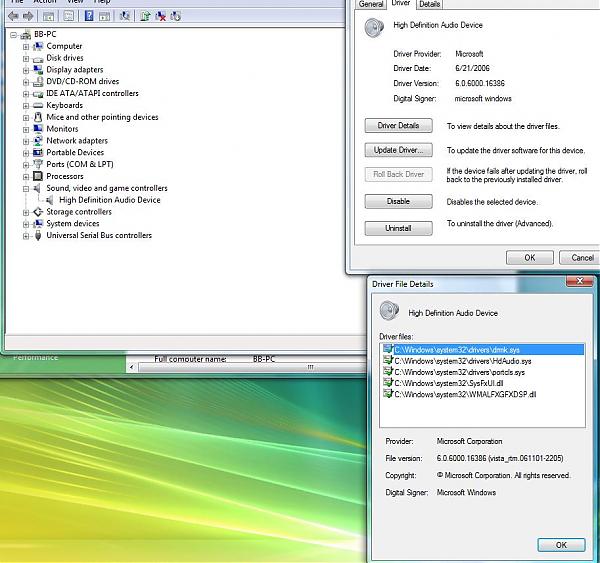
Task: Expand the Display adapters node
Action: point(26,70)
